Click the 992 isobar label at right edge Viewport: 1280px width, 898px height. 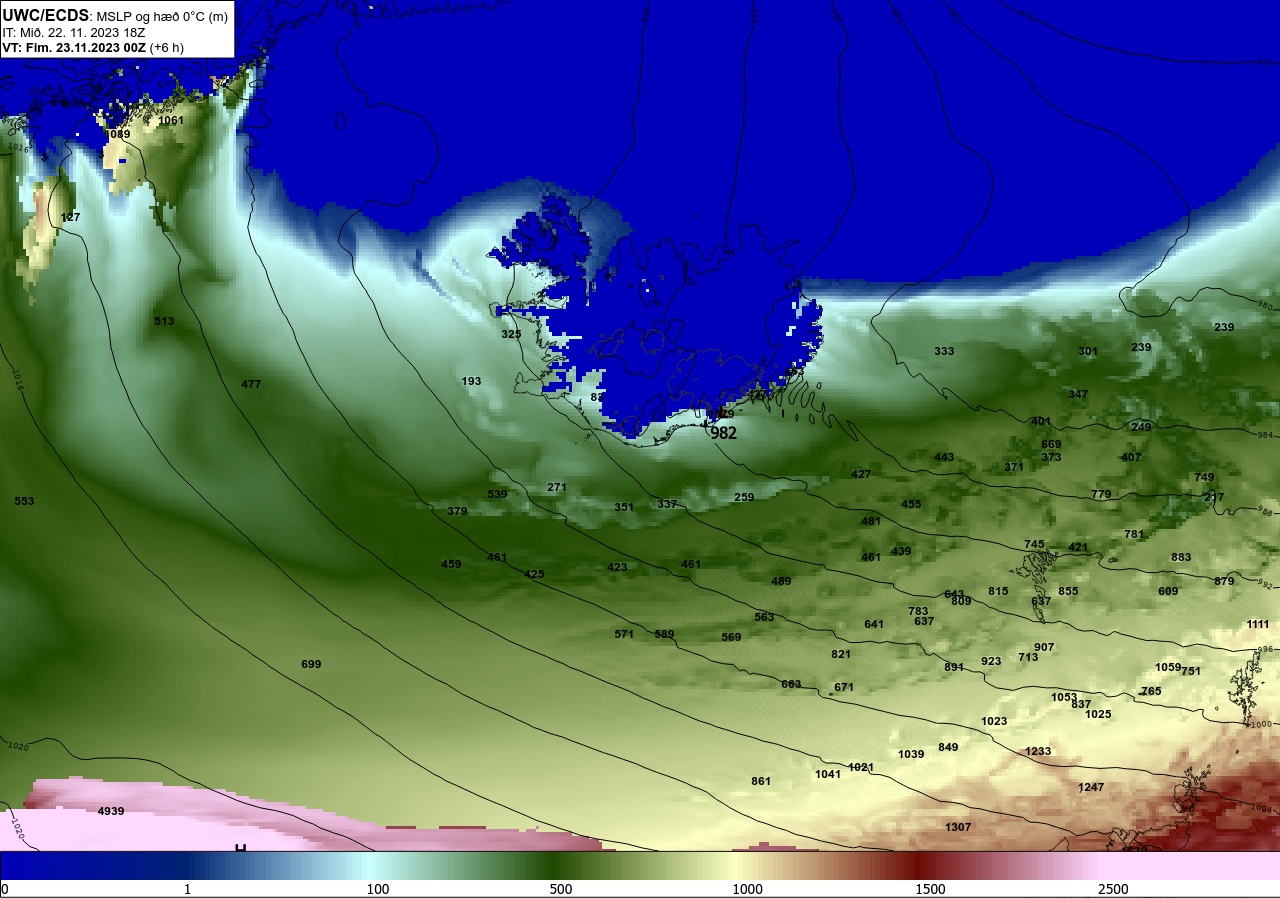(x=1264, y=584)
